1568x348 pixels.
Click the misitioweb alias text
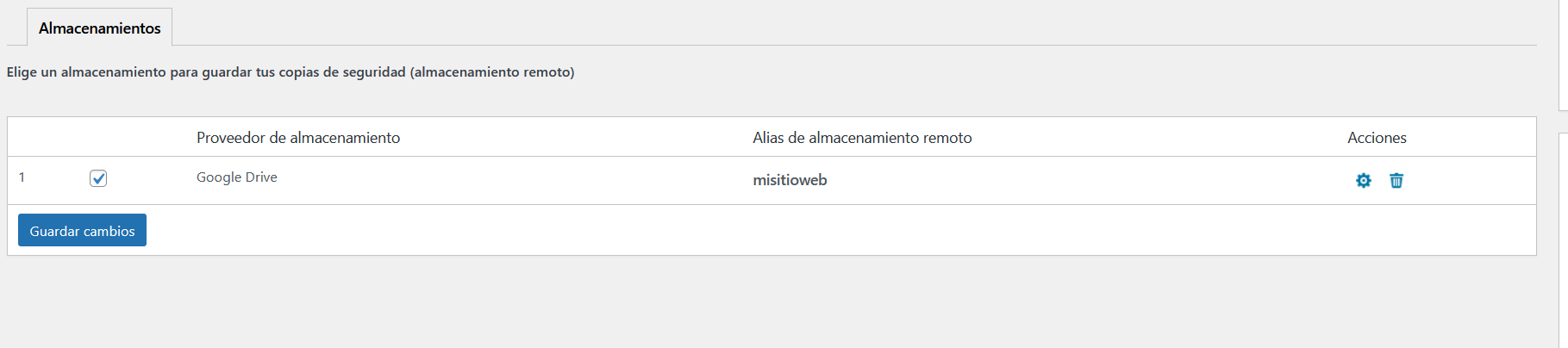pos(790,180)
